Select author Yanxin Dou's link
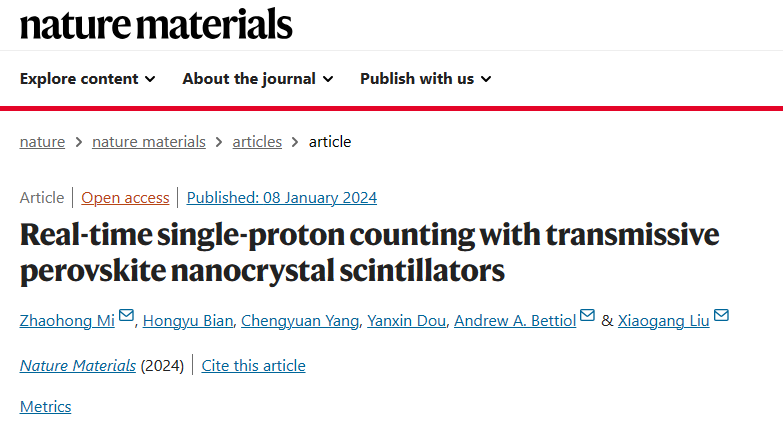This screenshot has height=438, width=783. click(406, 321)
